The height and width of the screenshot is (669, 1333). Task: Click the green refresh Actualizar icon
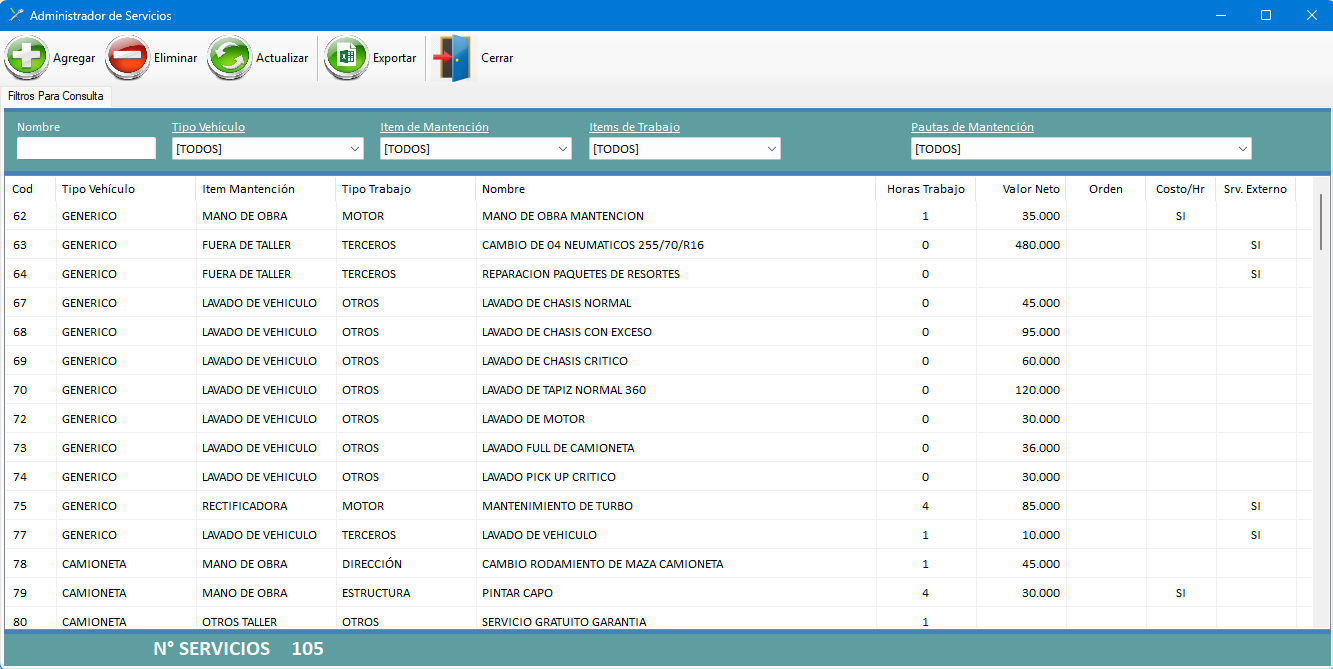[229, 58]
